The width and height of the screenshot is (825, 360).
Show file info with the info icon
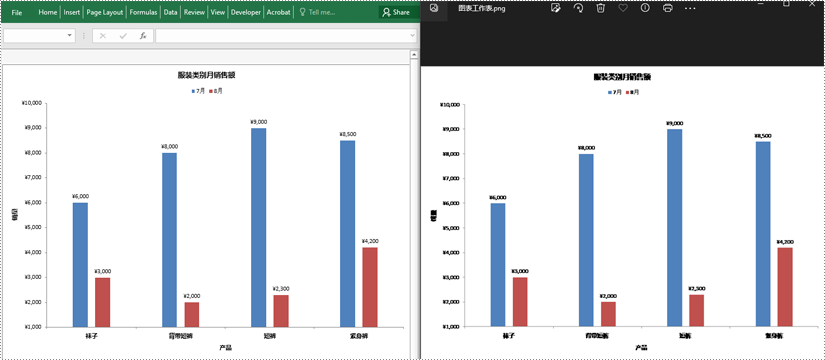click(645, 8)
